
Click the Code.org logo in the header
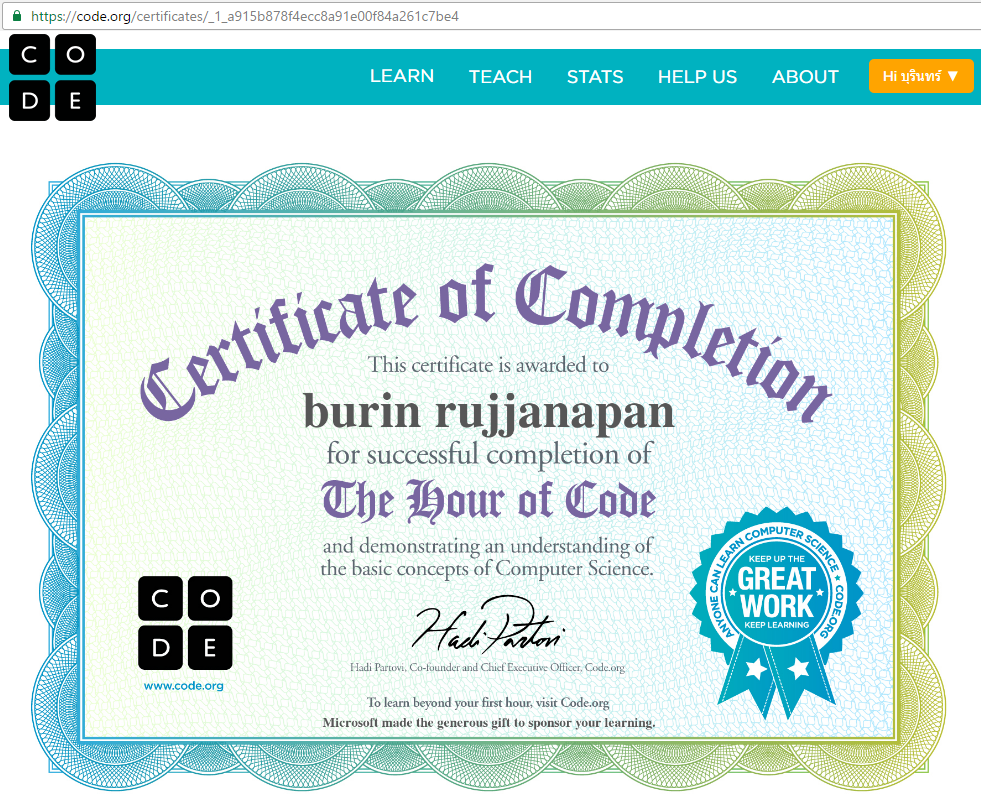pos(52,77)
